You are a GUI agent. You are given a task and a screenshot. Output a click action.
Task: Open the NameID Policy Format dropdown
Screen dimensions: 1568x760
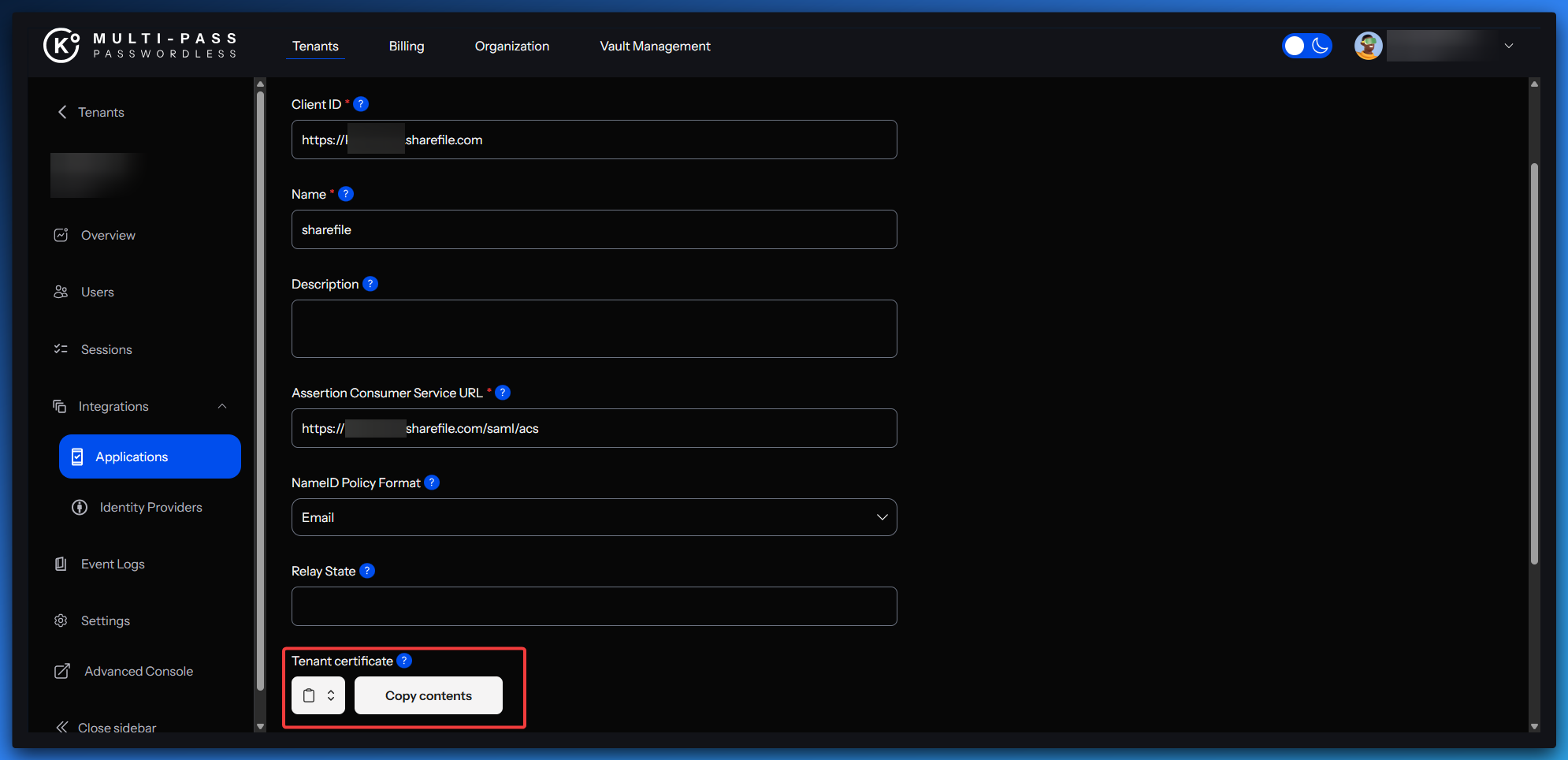tap(594, 517)
